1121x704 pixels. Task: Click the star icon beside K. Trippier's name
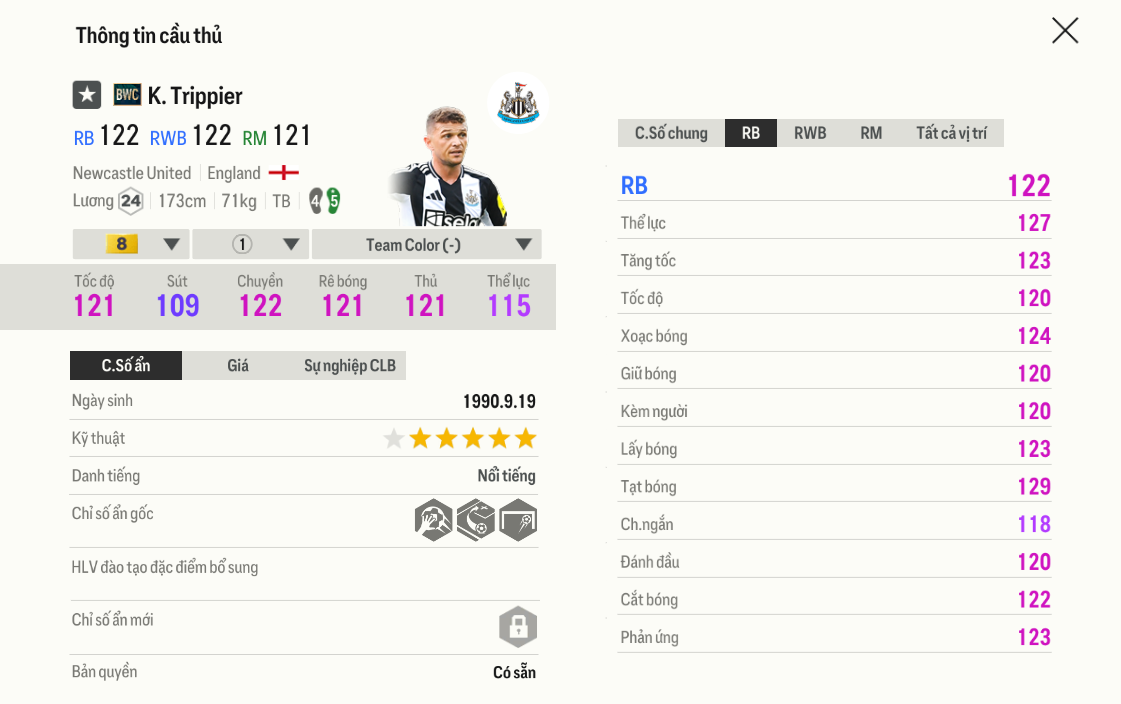click(86, 94)
